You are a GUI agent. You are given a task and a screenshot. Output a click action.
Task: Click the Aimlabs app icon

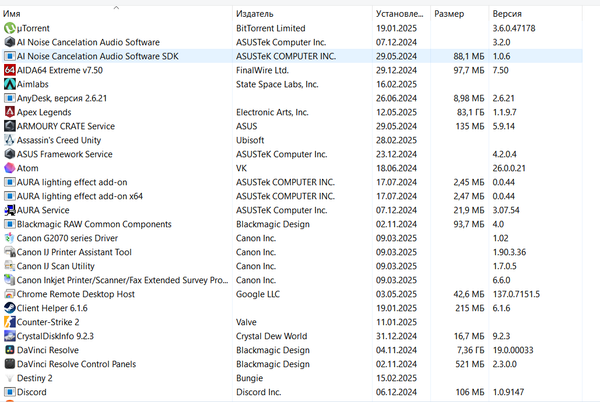pyautogui.click(x=10, y=84)
